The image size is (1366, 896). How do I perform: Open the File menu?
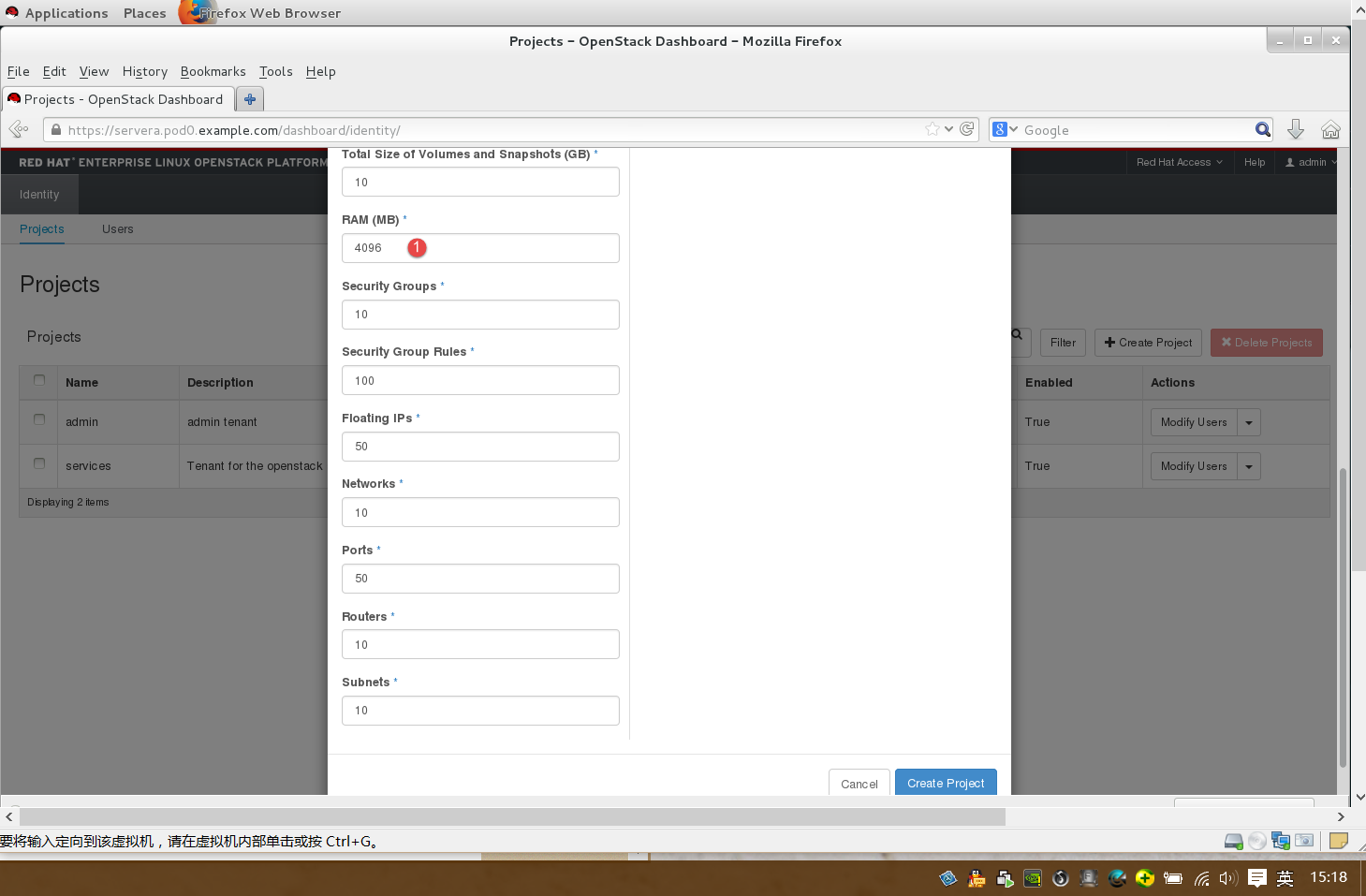tap(19, 71)
